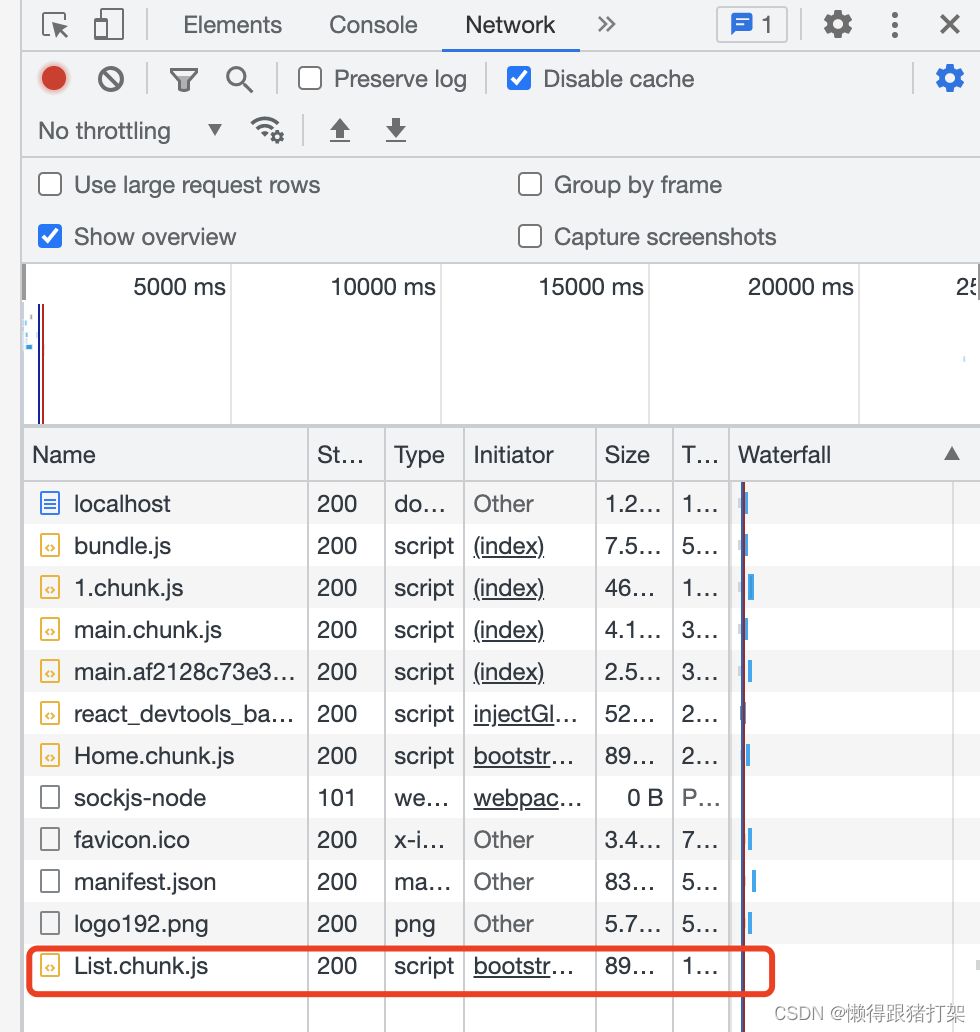Uncheck the Disable cache checkbox
Screen dimensions: 980x1032
coord(519,78)
